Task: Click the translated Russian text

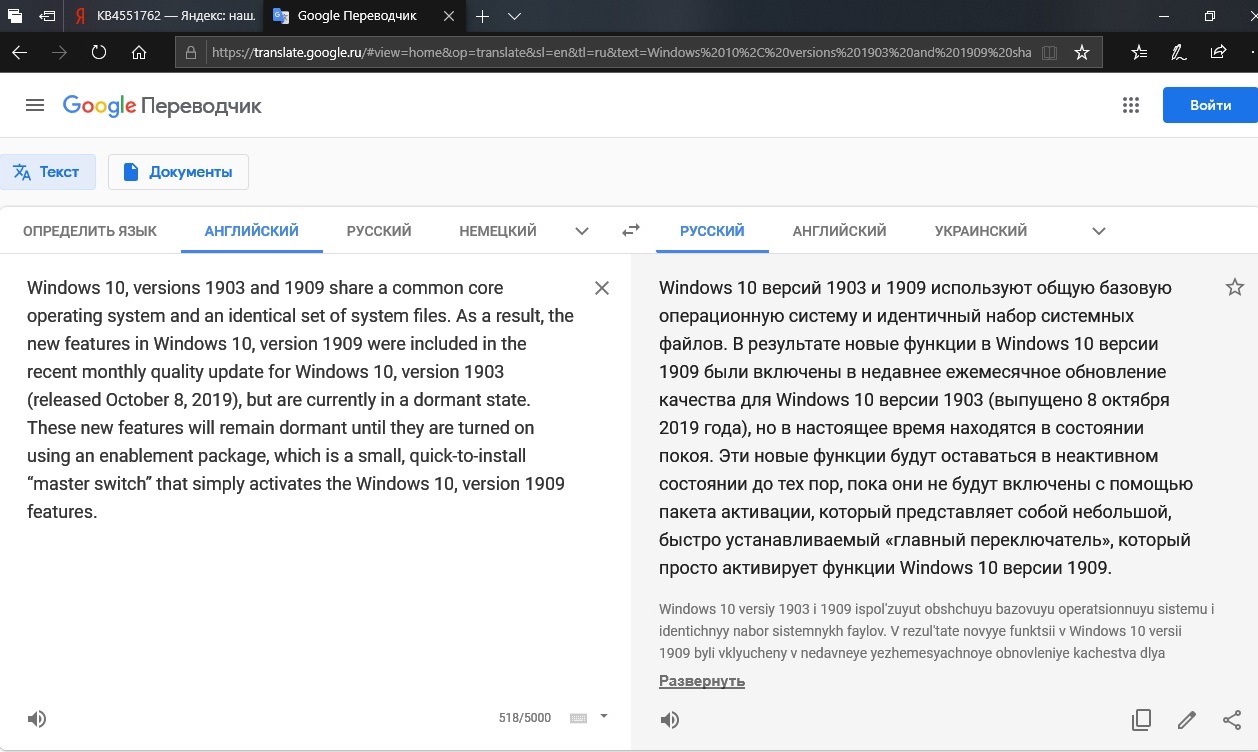Action: point(926,428)
